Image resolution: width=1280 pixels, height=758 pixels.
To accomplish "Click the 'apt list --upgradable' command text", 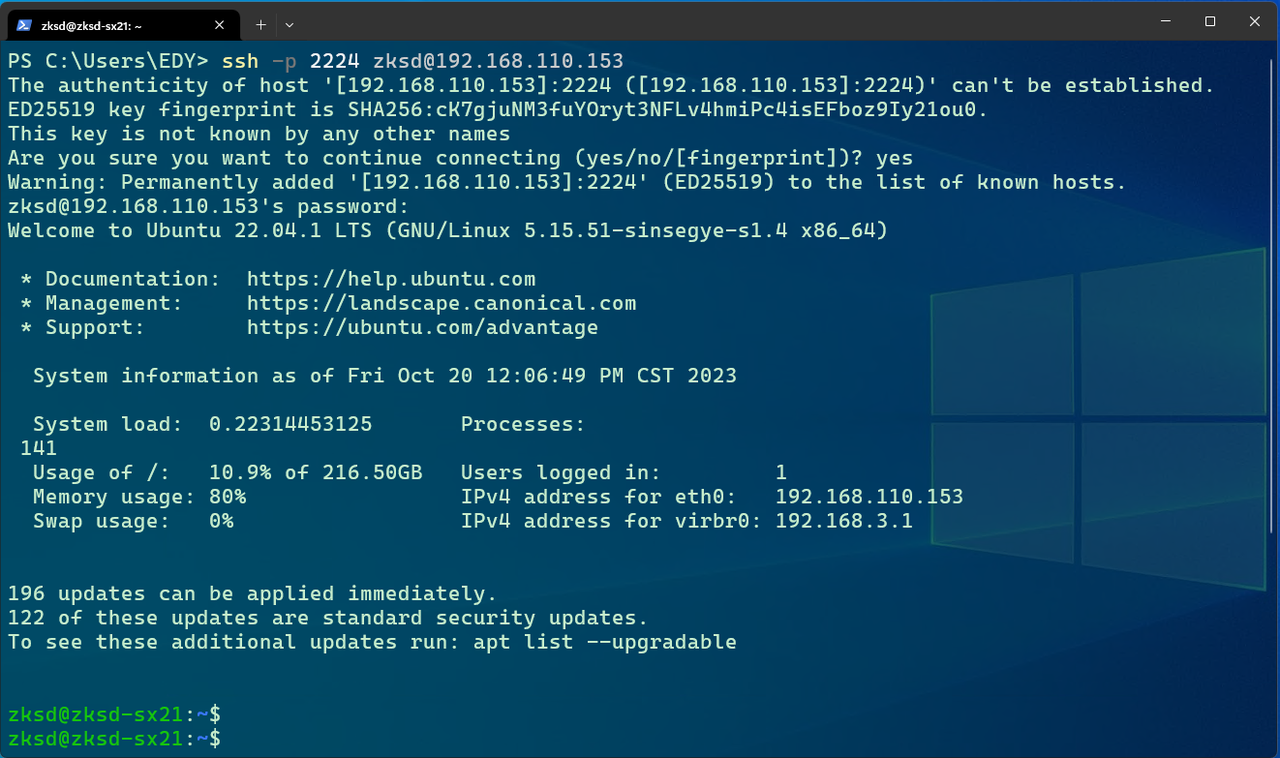I will tap(605, 642).
